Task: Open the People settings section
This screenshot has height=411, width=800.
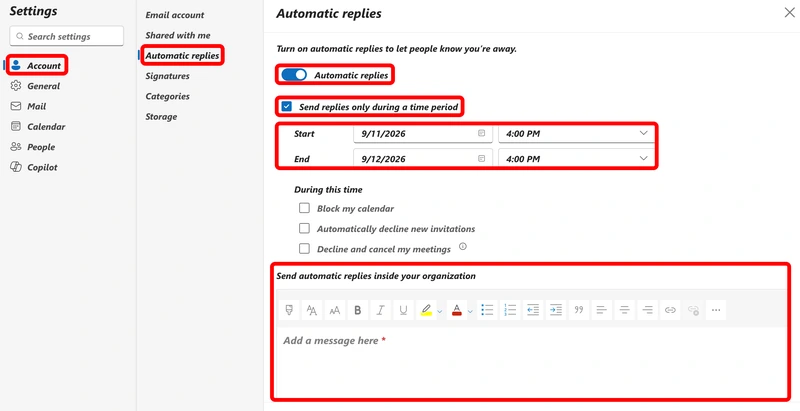Action: [x=33, y=147]
